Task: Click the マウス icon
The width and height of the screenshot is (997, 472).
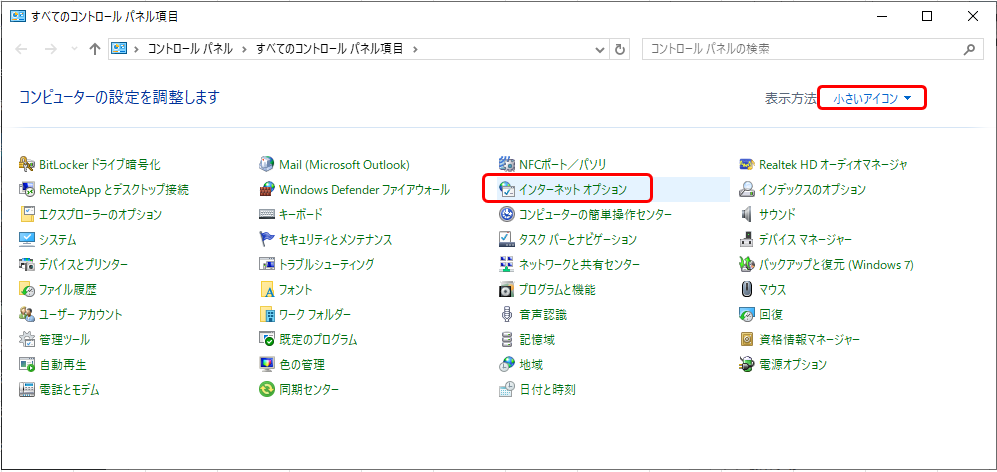Action: click(747, 290)
